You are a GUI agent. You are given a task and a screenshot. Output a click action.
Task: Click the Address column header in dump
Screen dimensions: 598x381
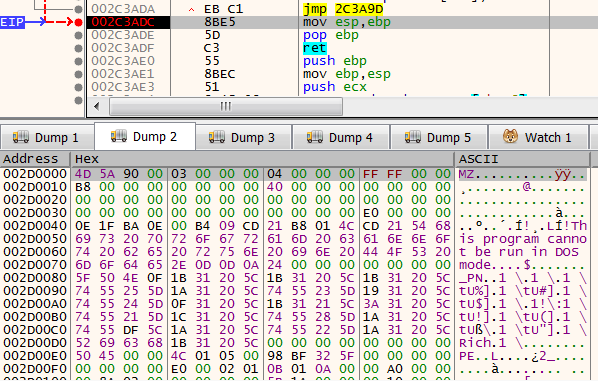35,159
